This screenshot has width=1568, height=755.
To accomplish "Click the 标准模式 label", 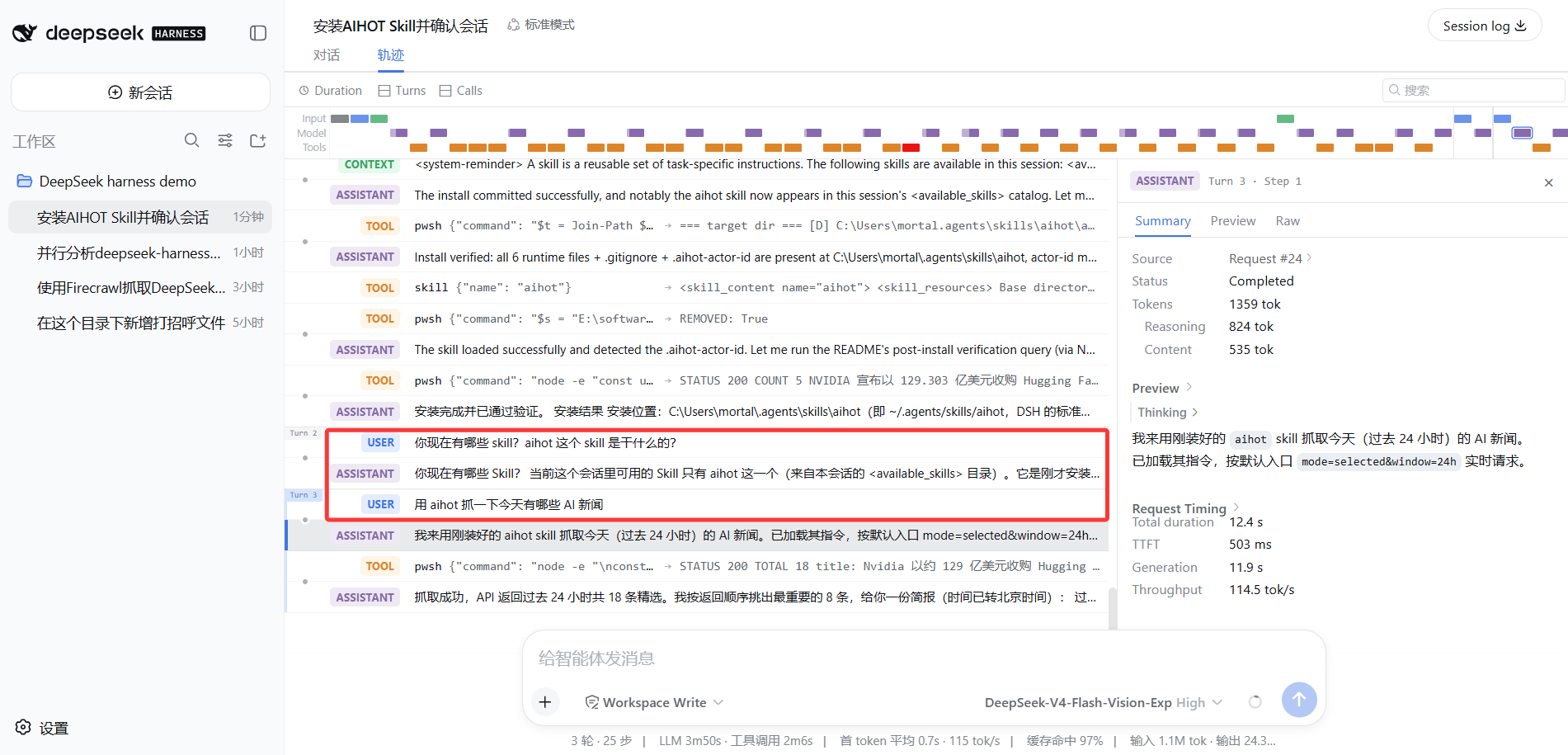I will (549, 25).
